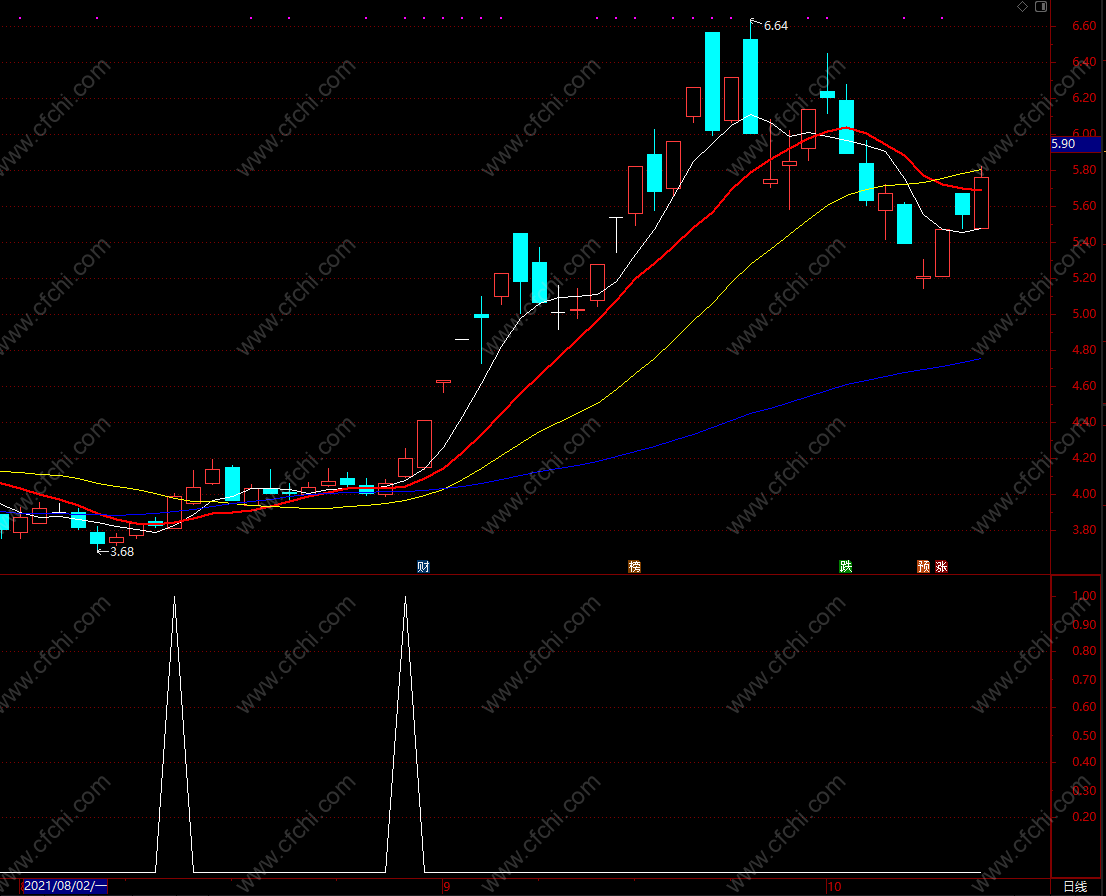Click the 6.64 high price label

coord(776,26)
